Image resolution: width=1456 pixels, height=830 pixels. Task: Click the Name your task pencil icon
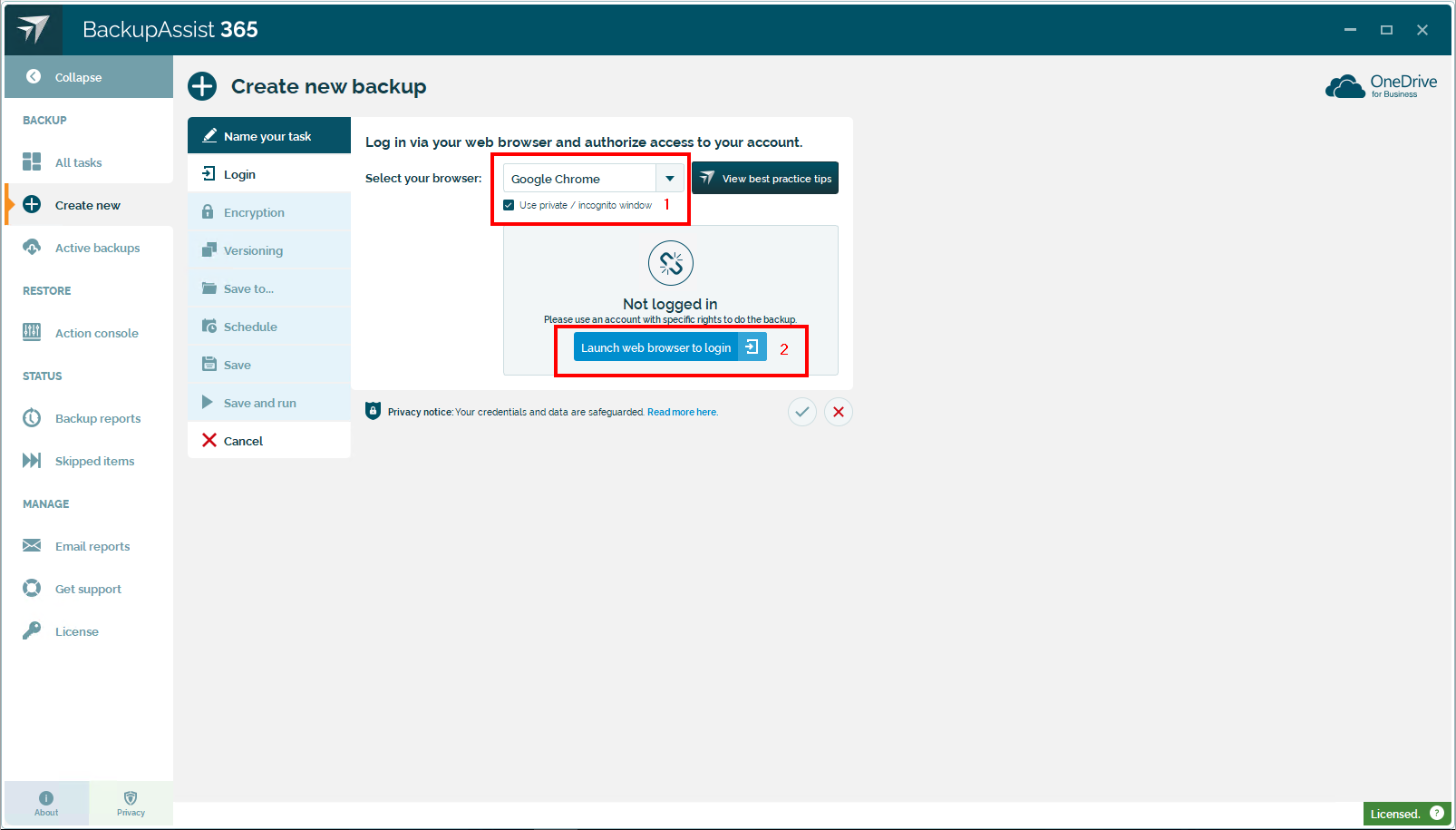[x=209, y=135]
